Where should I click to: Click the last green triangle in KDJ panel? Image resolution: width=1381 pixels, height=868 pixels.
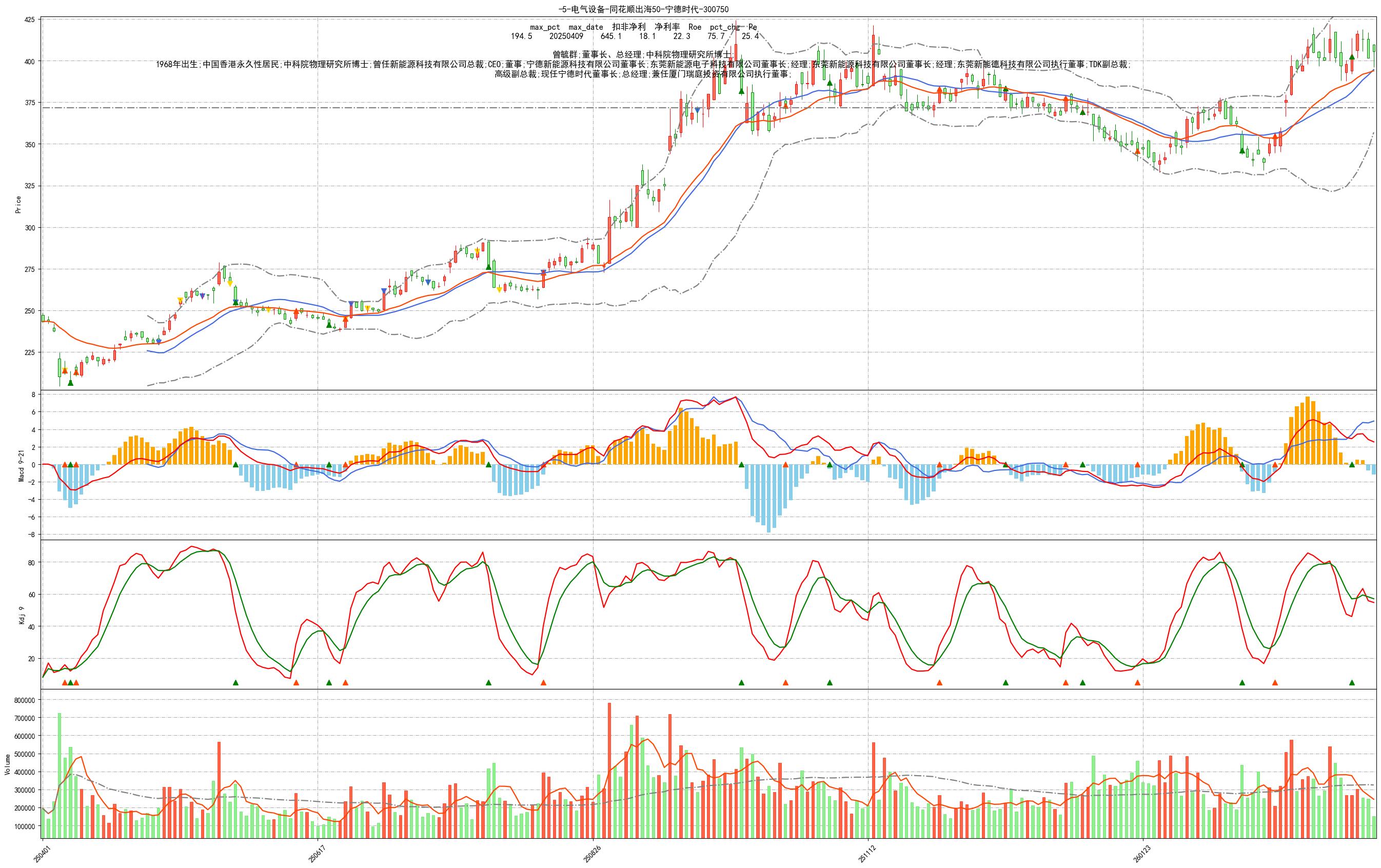click(x=1352, y=683)
